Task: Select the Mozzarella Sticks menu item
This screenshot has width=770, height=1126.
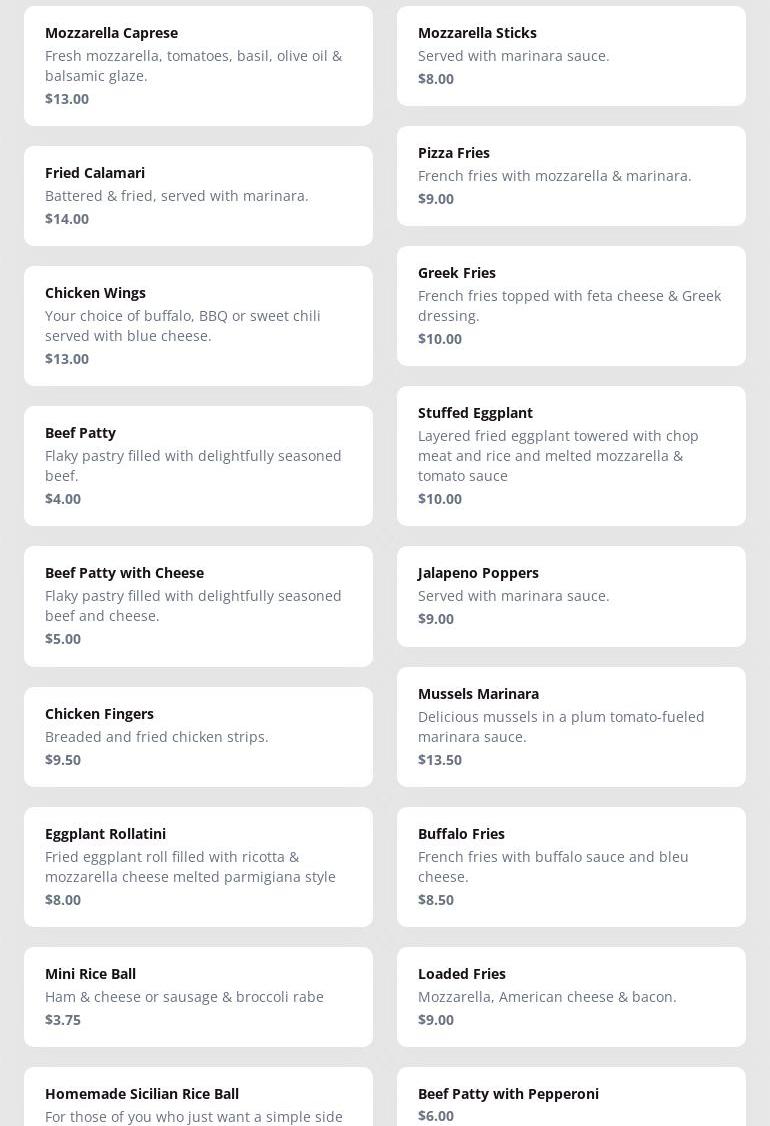Action: click(571, 55)
